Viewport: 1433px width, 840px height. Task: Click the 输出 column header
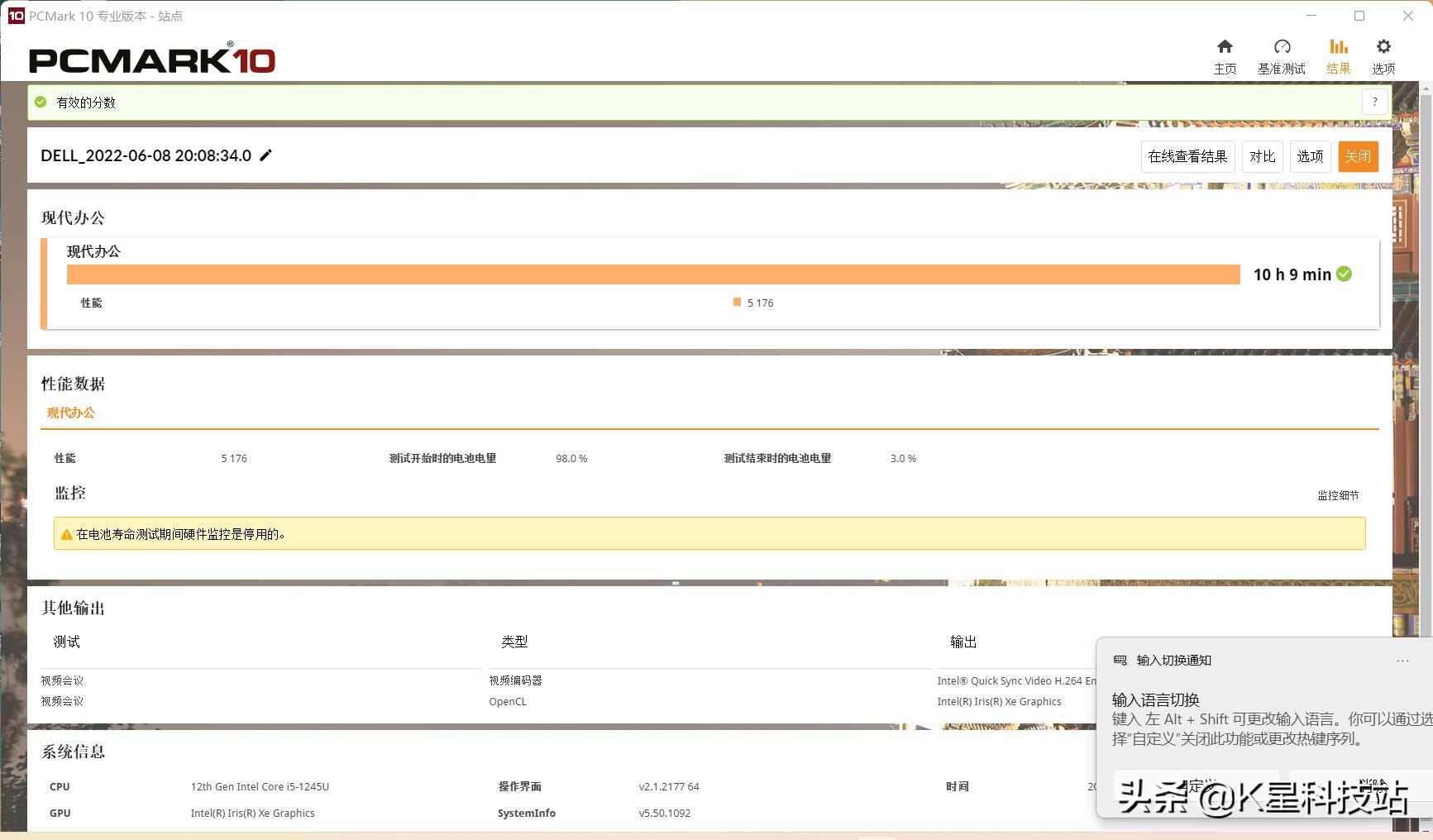click(x=963, y=642)
